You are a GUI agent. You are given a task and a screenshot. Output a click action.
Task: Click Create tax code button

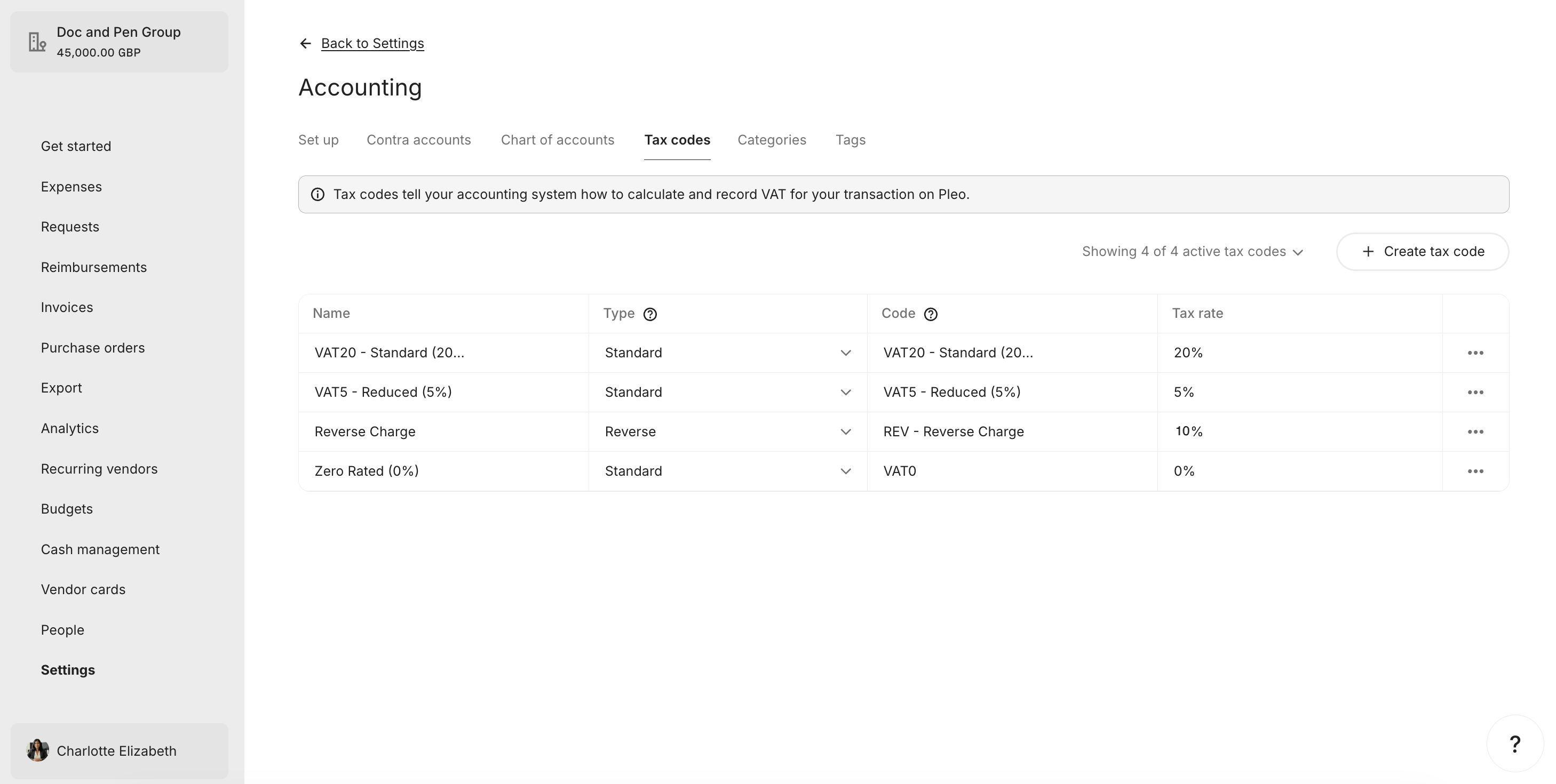coord(1423,252)
